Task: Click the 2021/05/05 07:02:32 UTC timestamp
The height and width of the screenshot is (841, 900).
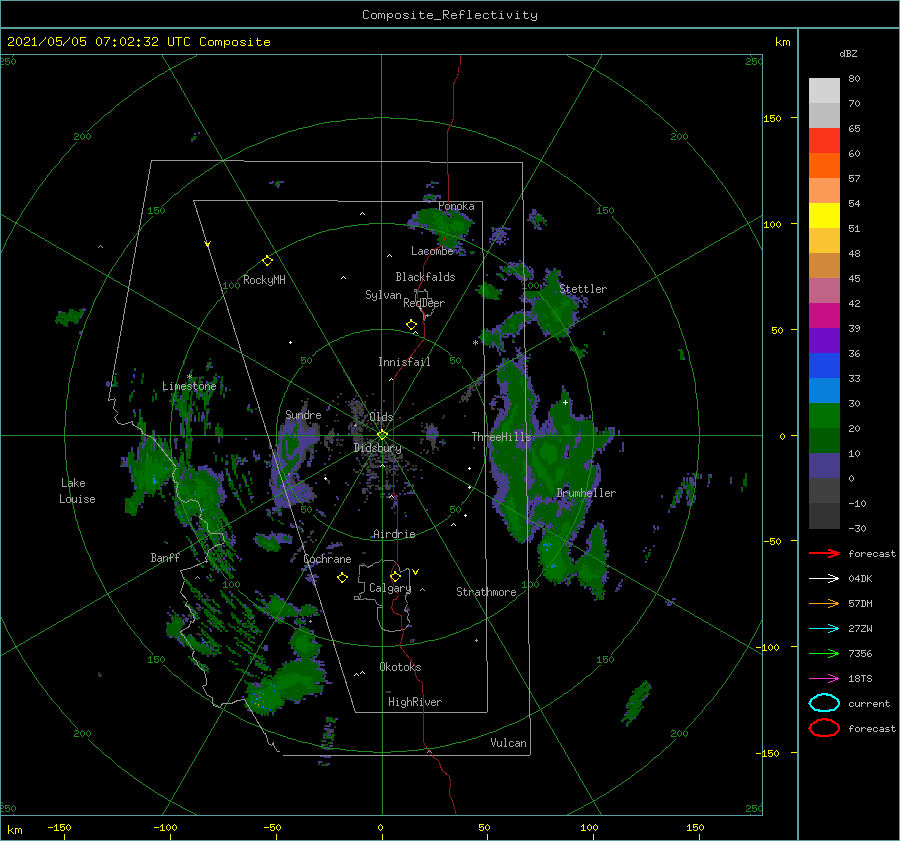Action: (x=138, y=42)
